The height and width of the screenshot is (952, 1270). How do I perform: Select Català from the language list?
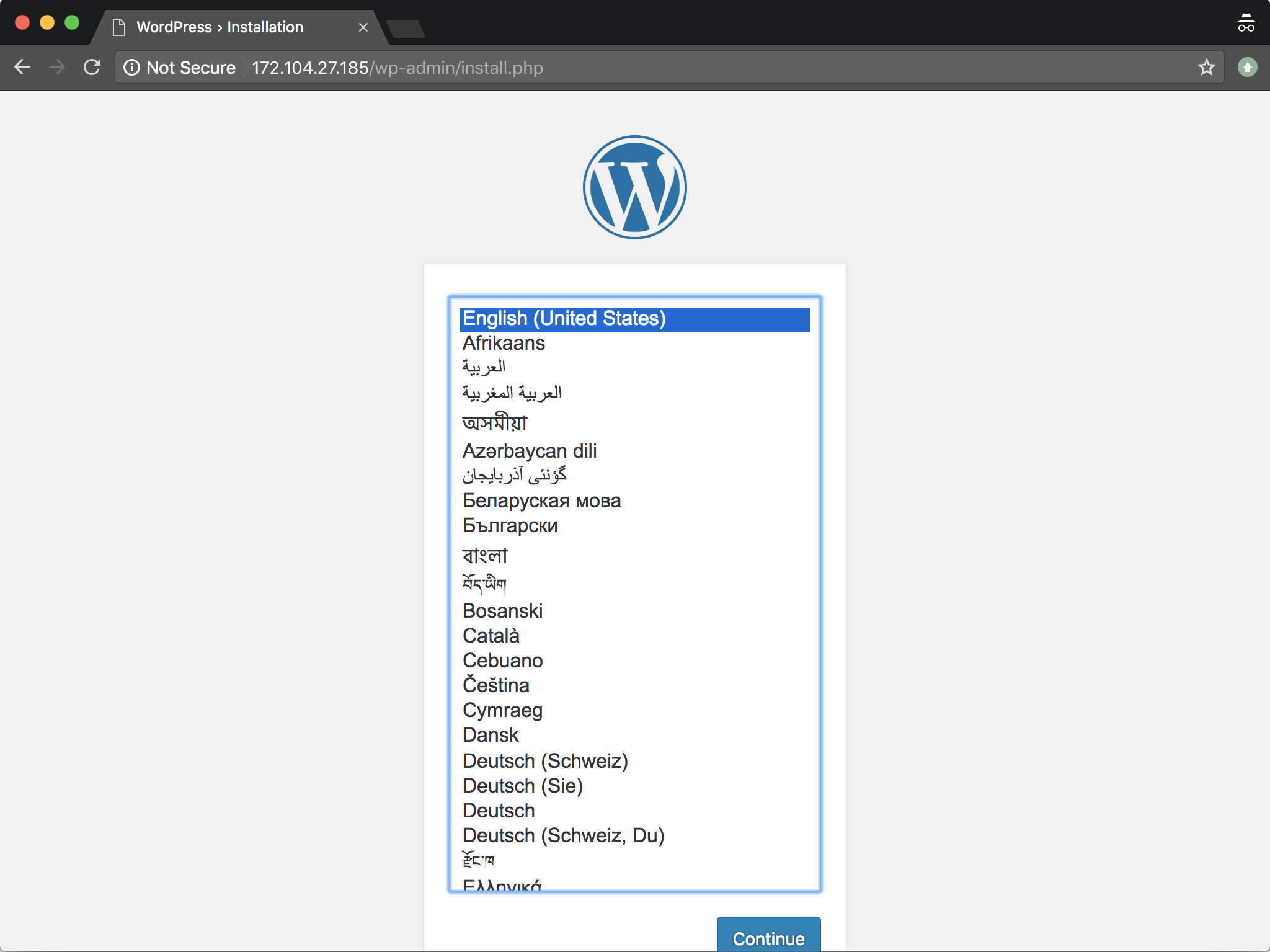tap(491, 635)
